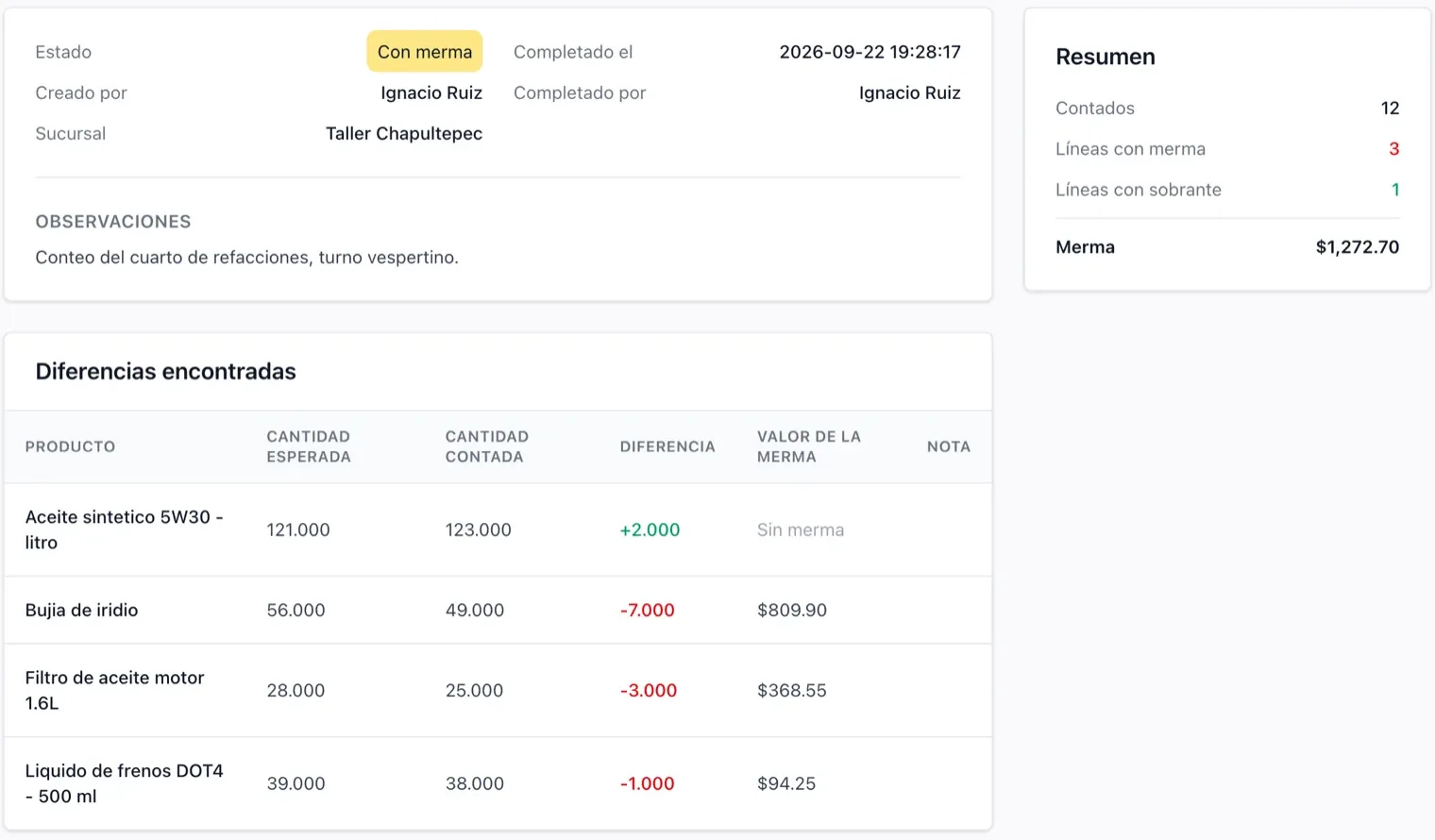This screenshot has height=840, width=1435.
Task: Click the VALOR DE LA MERMA header
Action: [809, 446]
